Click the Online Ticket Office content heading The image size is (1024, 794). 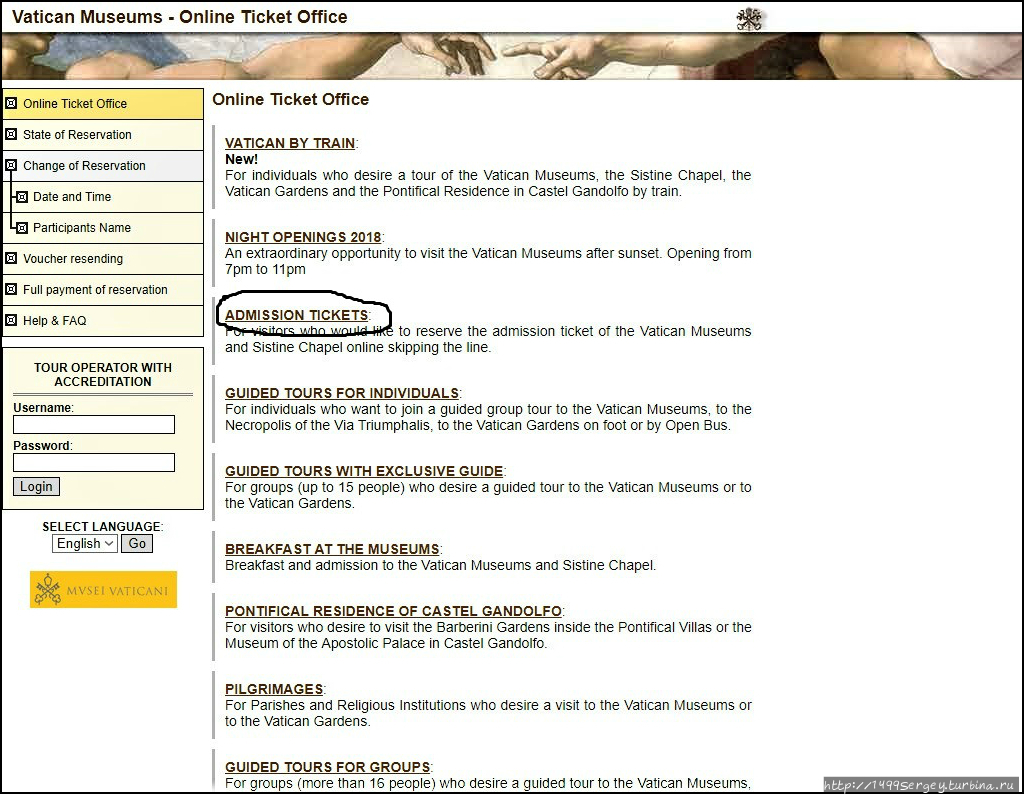(x=291, y=99)
